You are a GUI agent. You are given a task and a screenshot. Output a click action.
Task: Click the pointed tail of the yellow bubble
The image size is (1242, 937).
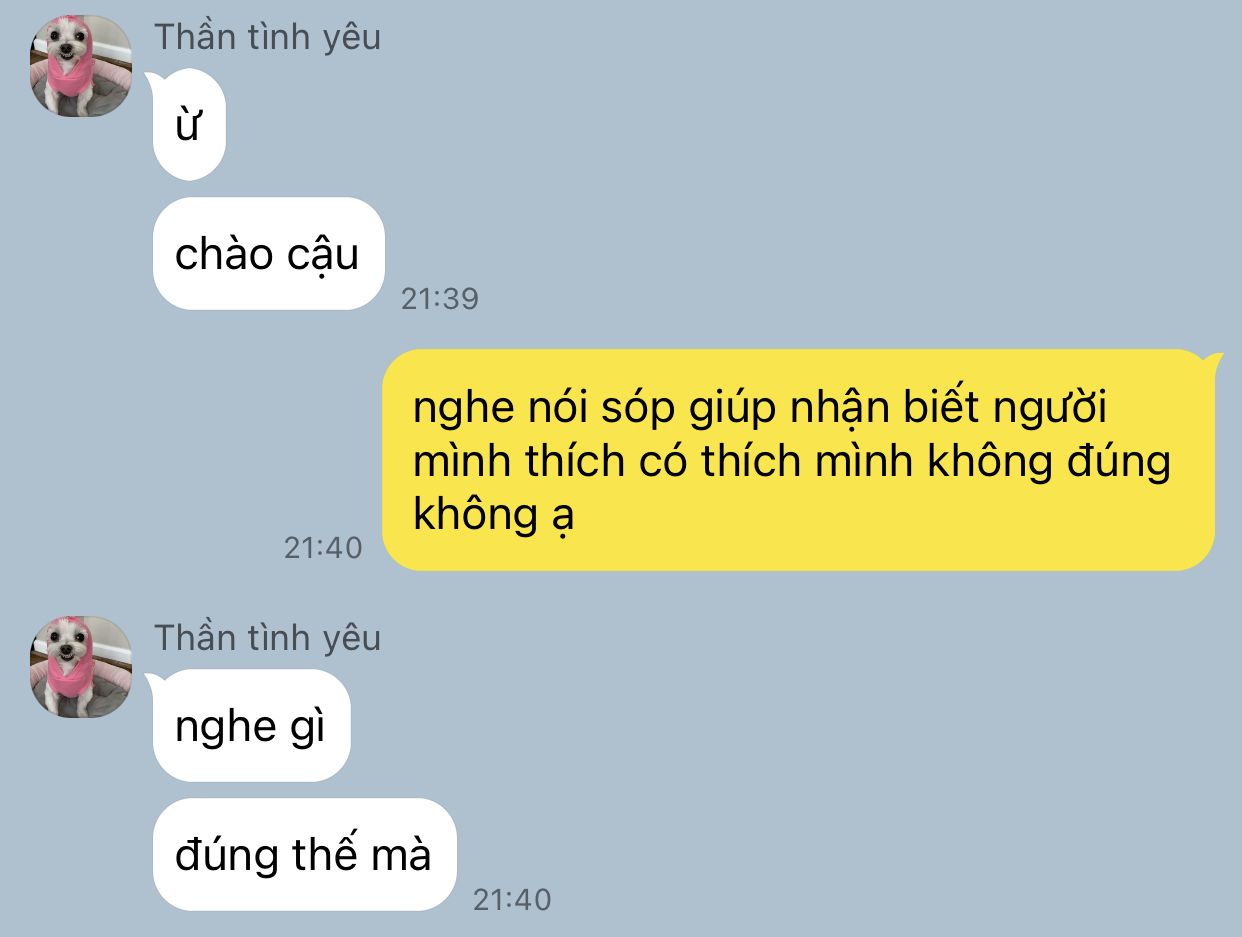click(x=1212, y=359)
